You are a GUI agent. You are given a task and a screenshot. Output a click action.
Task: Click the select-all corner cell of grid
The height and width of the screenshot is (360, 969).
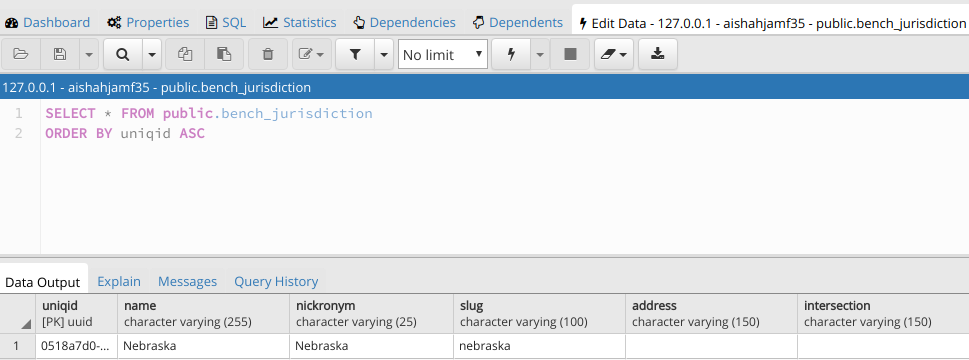17,314
